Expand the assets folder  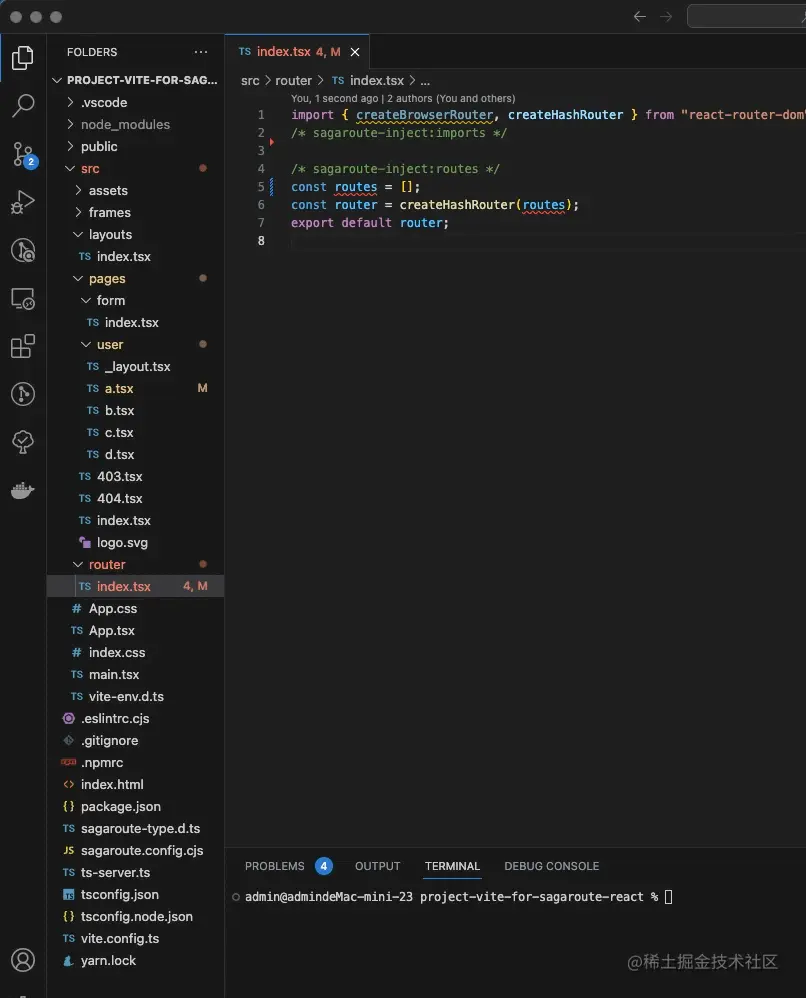pos(136,190)
